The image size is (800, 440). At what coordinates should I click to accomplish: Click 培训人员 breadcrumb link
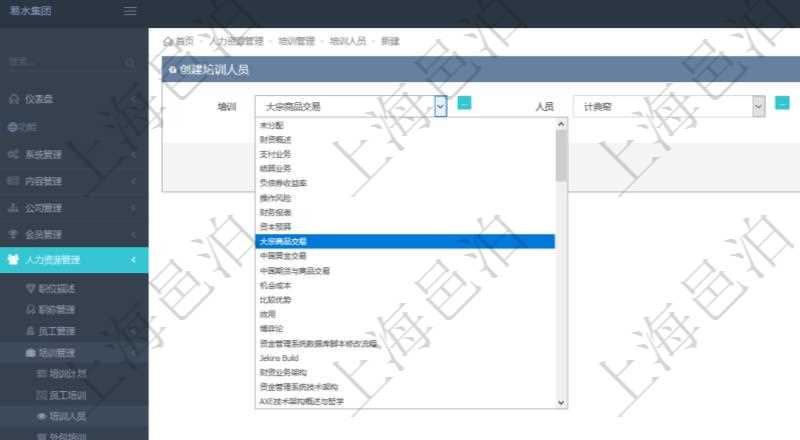pos(348,41)
